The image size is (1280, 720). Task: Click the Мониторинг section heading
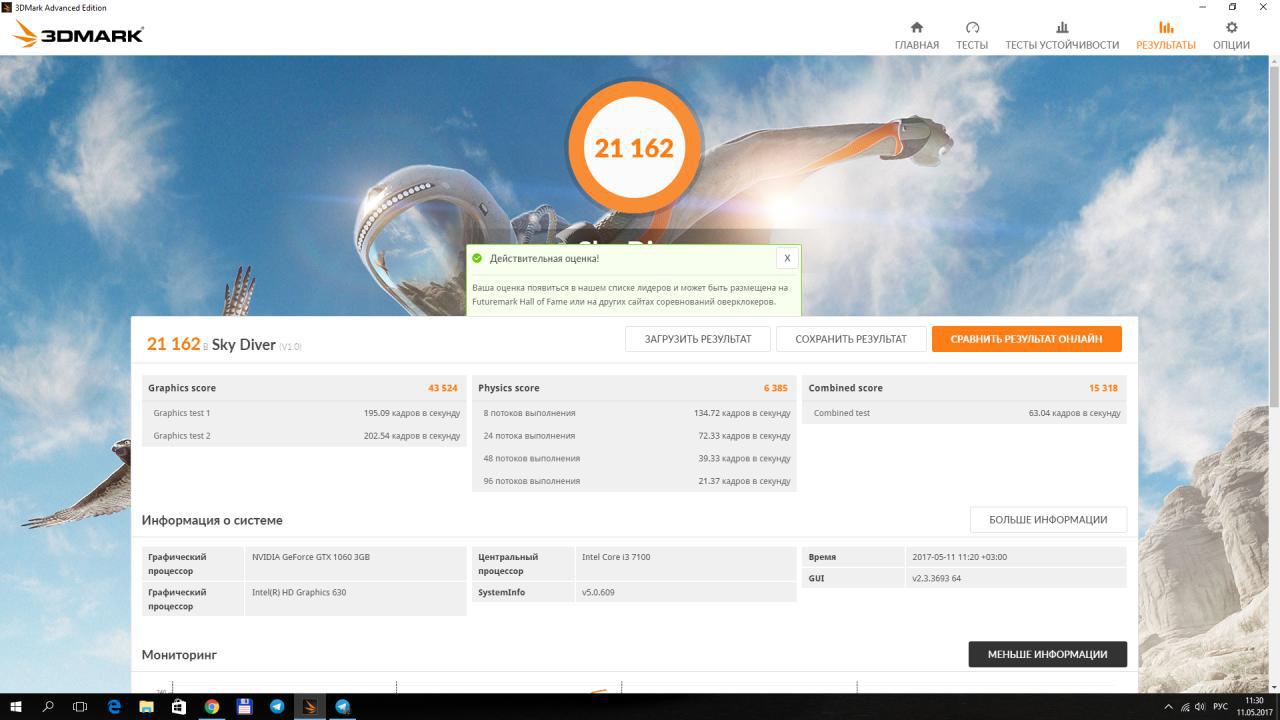coord(179,655)
